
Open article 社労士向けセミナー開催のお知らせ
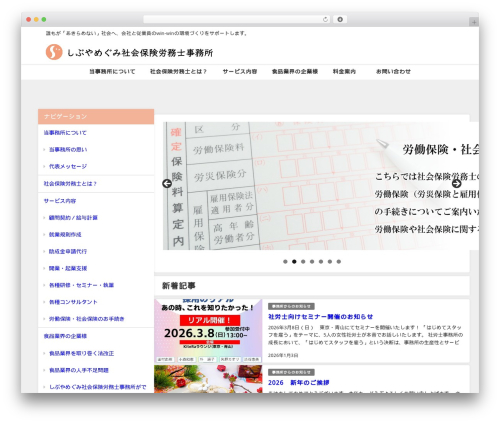(x=320, y=317)
